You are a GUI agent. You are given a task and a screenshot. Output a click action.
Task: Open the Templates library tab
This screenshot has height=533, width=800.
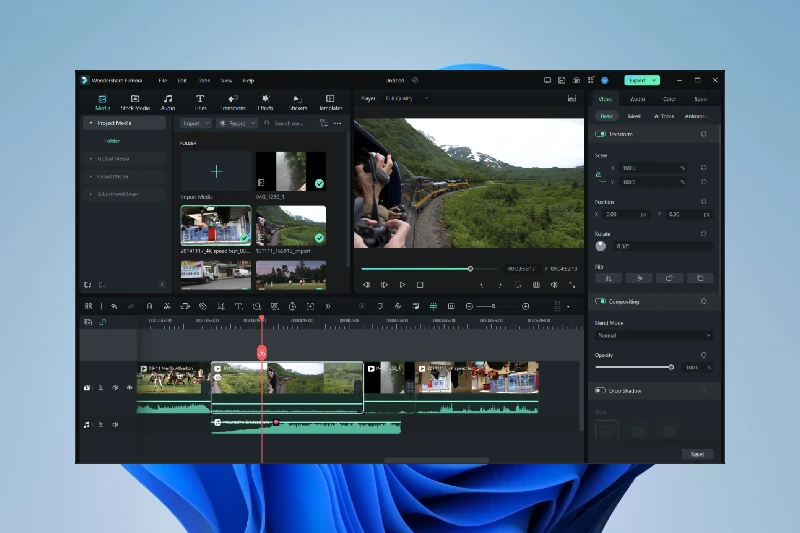[x=330, y=102]
